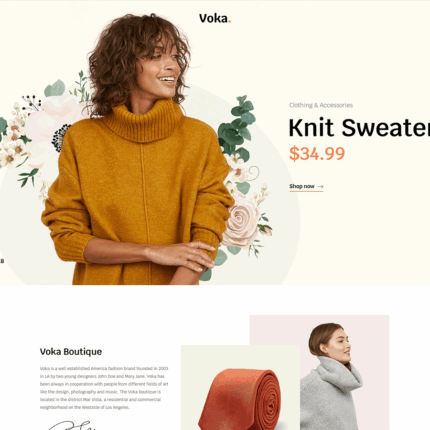Image resolution: width=430 pixels, height=430 pixels.
Task: Click the handwritten signature below the paragraph
Action: [x=72, y=425]
